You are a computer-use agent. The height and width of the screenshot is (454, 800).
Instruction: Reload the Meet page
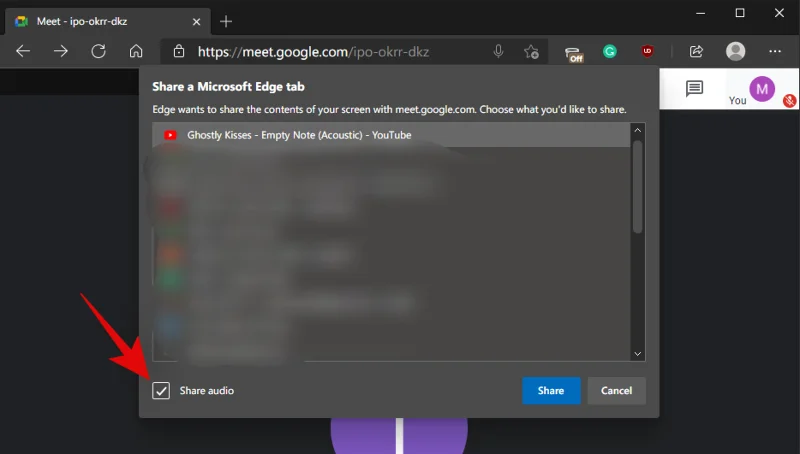[x=98, y=51]
